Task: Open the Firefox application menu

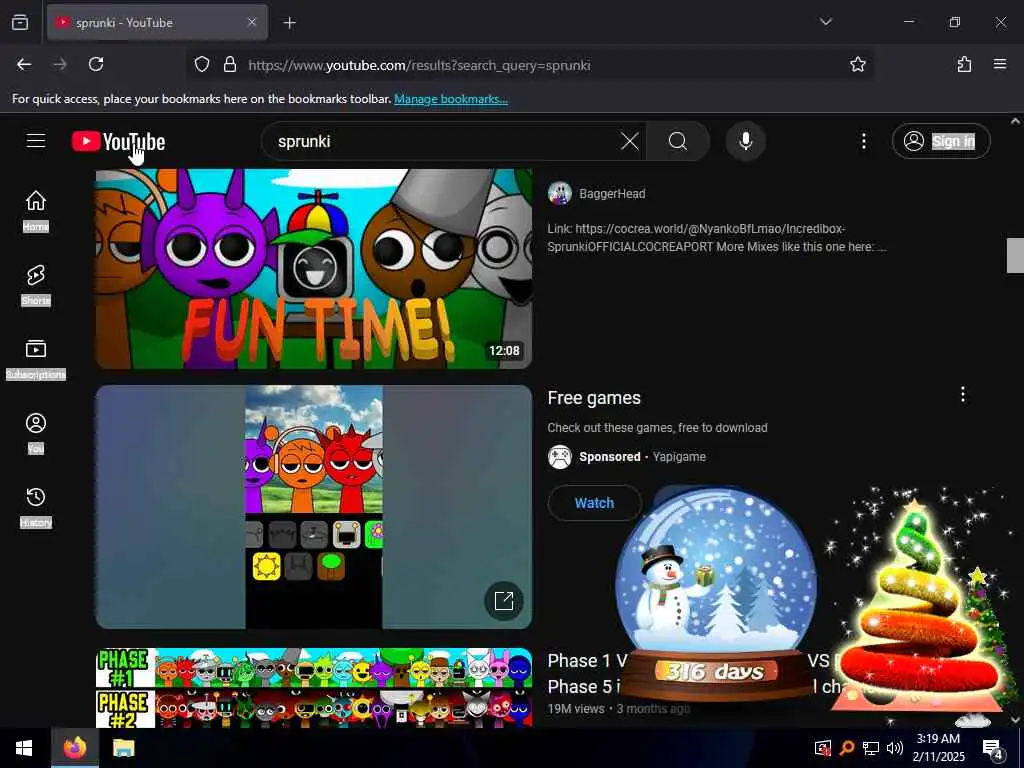Action: point(1000,64)
